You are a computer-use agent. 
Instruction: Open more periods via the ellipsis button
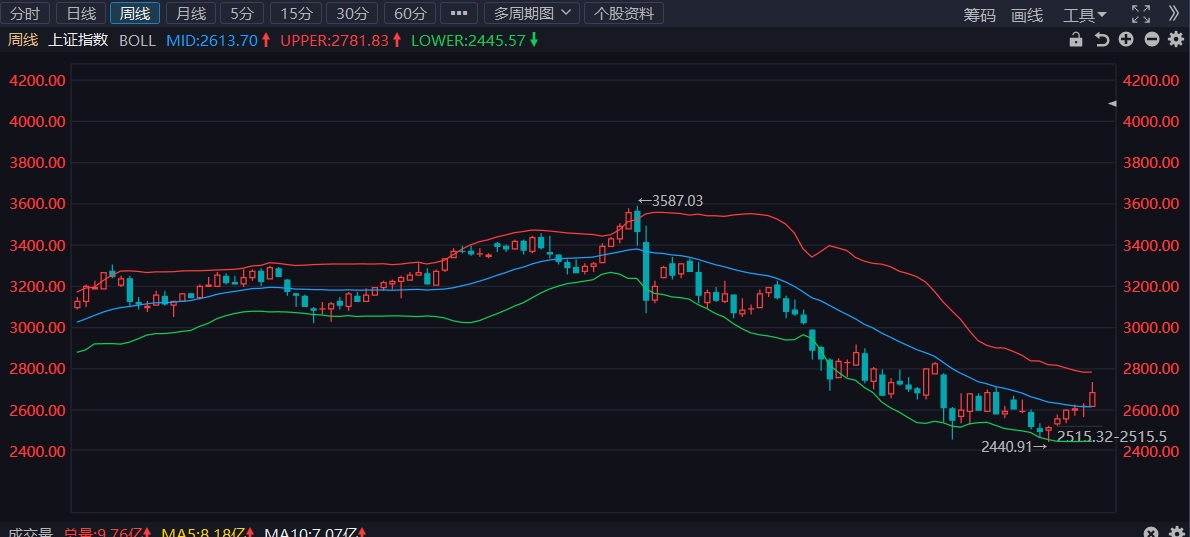[x=458, y=13]
